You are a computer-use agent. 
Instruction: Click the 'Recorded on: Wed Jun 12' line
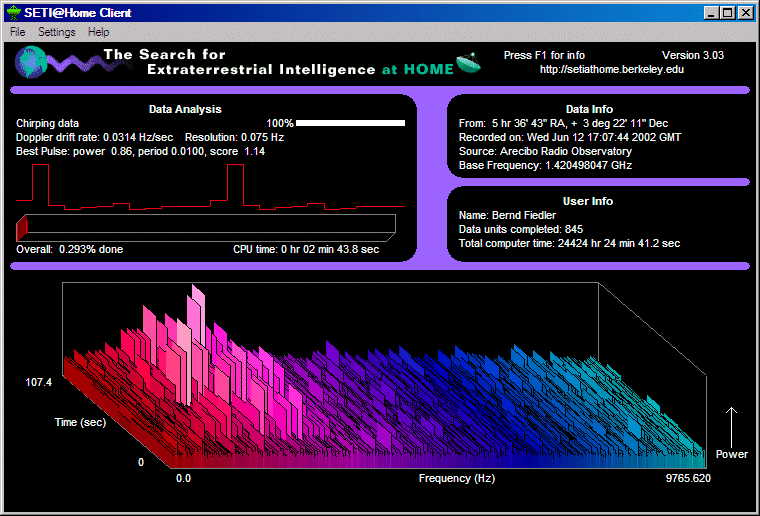coord(570,137)
